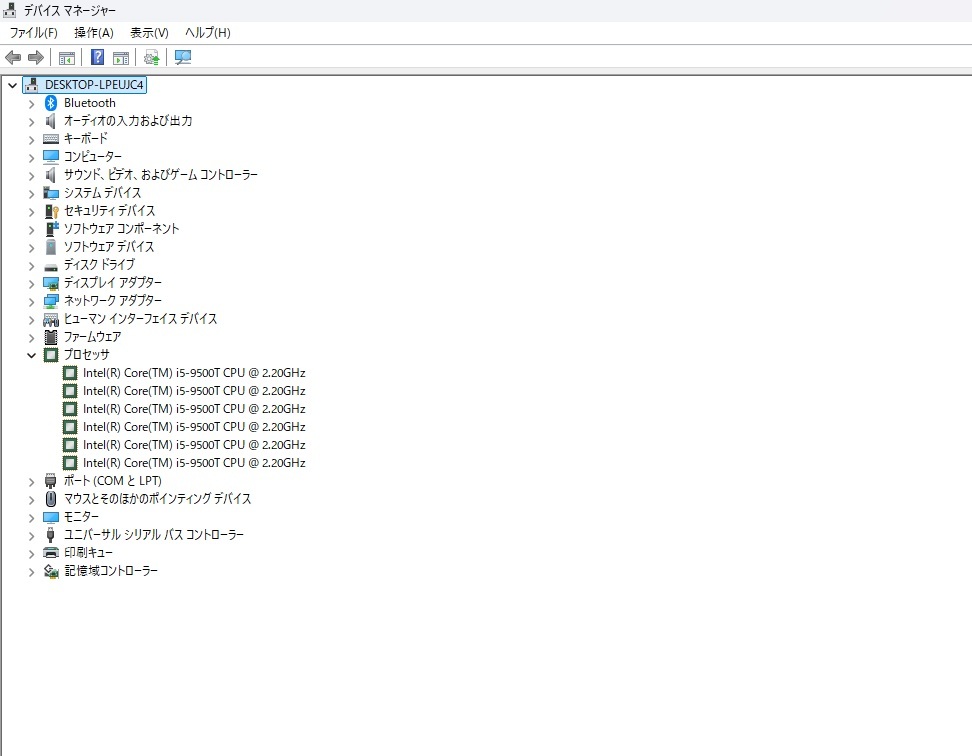Expand the オーディオの入力および出力 category

(32, 122)
